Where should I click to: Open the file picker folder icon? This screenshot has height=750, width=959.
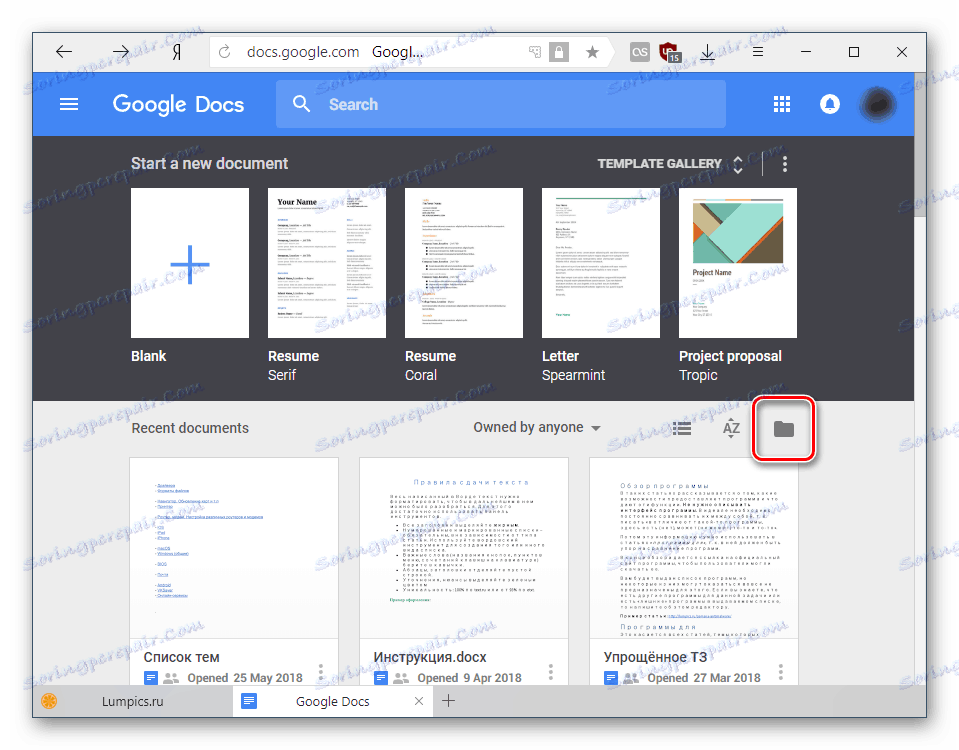pos(783,429)
